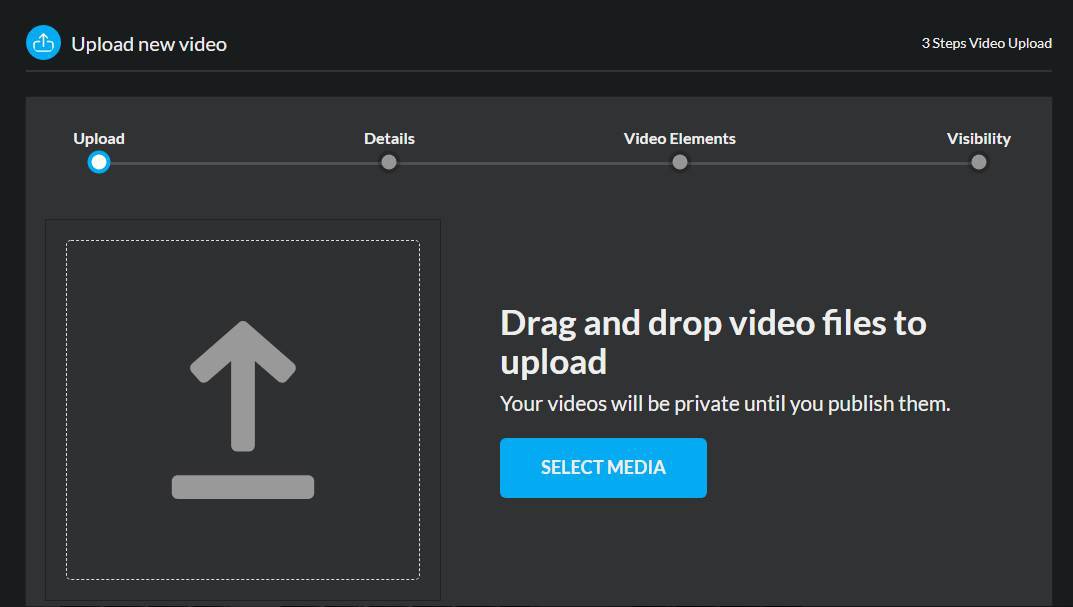1073x607 pixels.
Task: Select the active Upload step circle
Action: [98, 162]
